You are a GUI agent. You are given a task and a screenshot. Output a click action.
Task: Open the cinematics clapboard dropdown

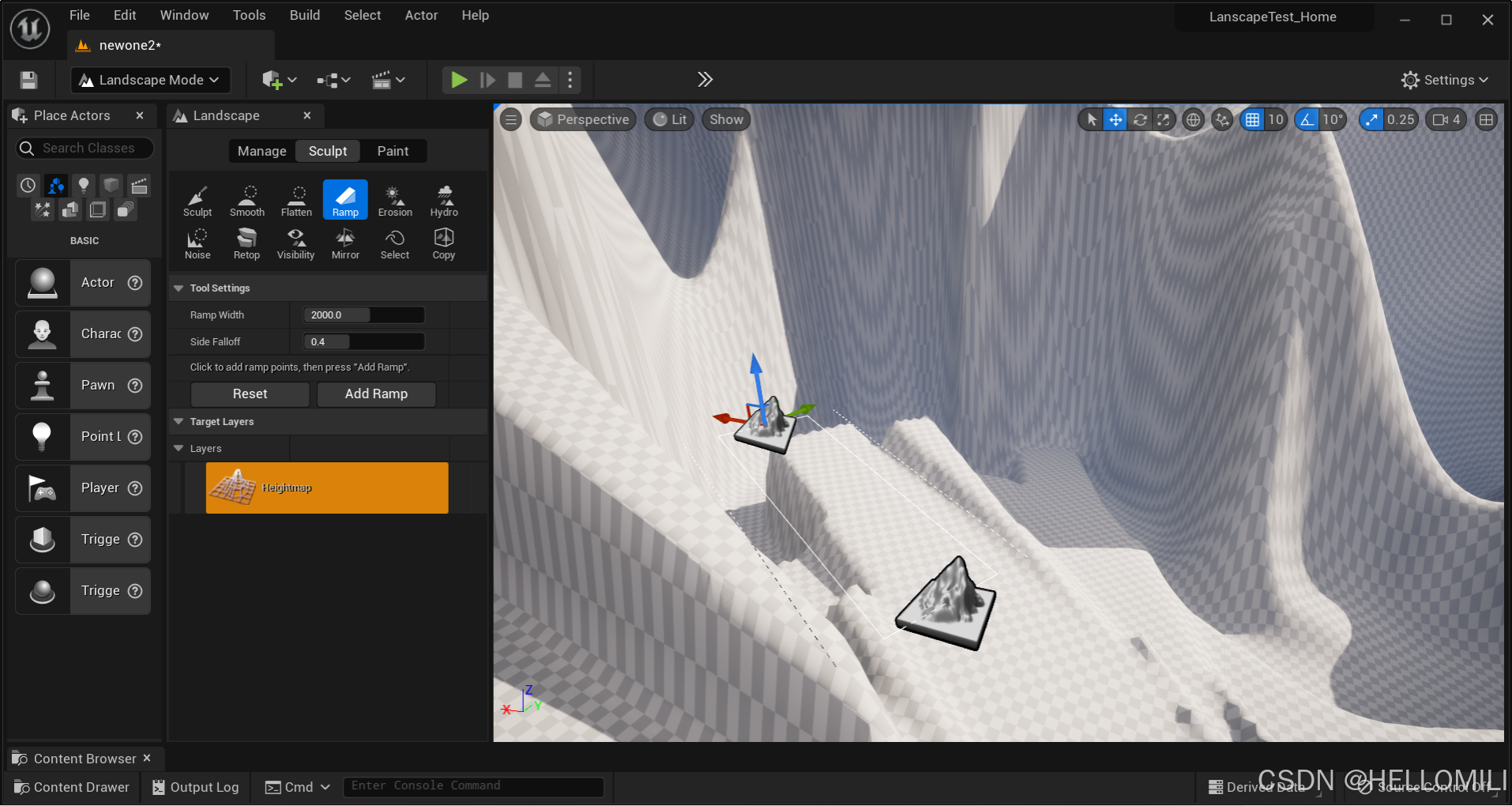(388, 80)
